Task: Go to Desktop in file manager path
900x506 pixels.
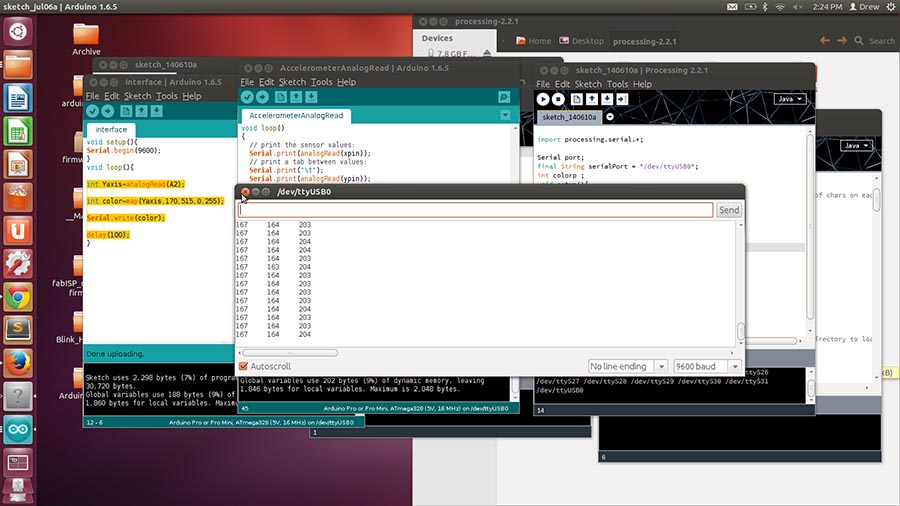Action: pyautogui.click(x=581, y=41)
